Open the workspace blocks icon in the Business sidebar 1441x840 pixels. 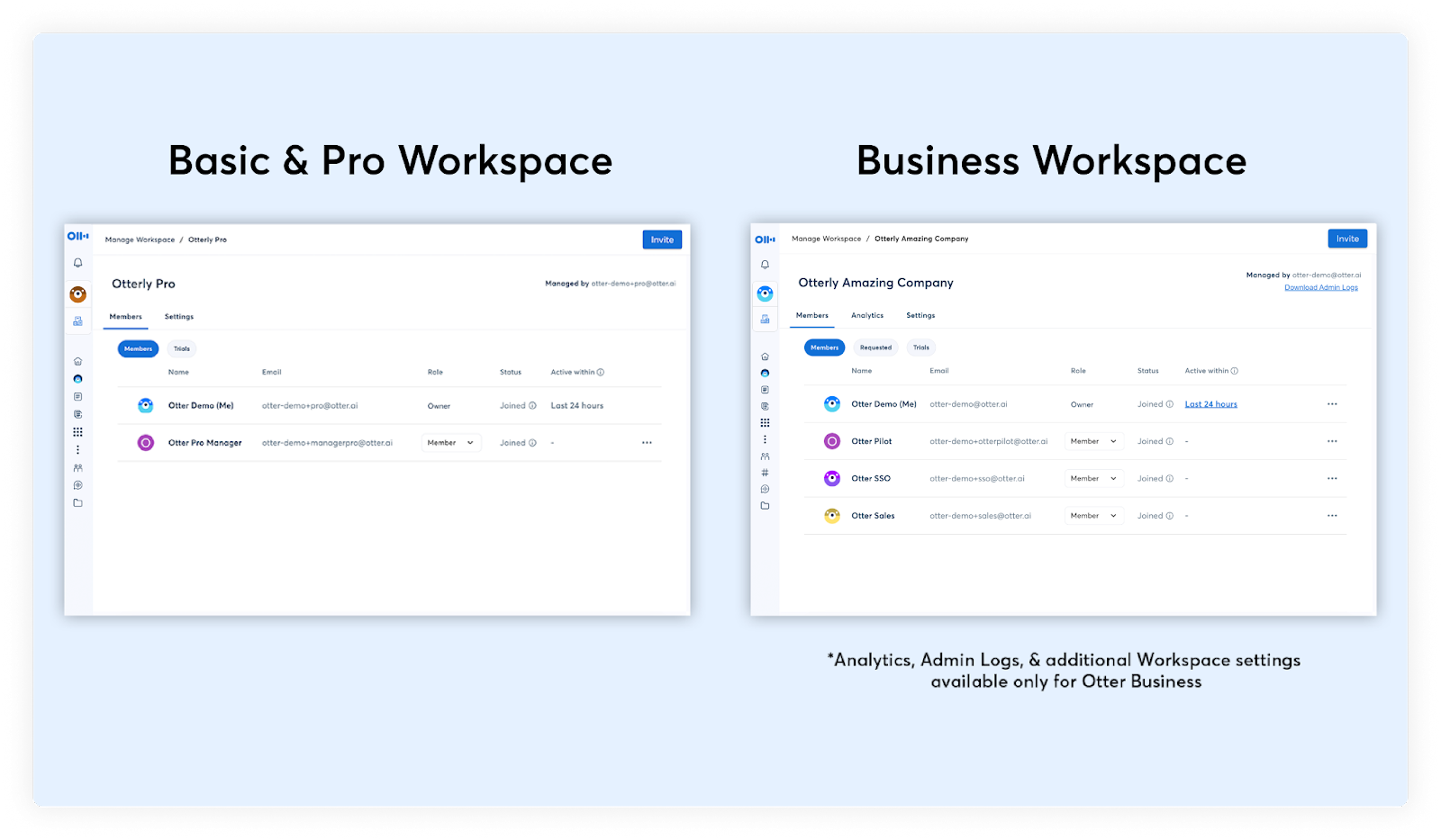(x=765, y=320)
